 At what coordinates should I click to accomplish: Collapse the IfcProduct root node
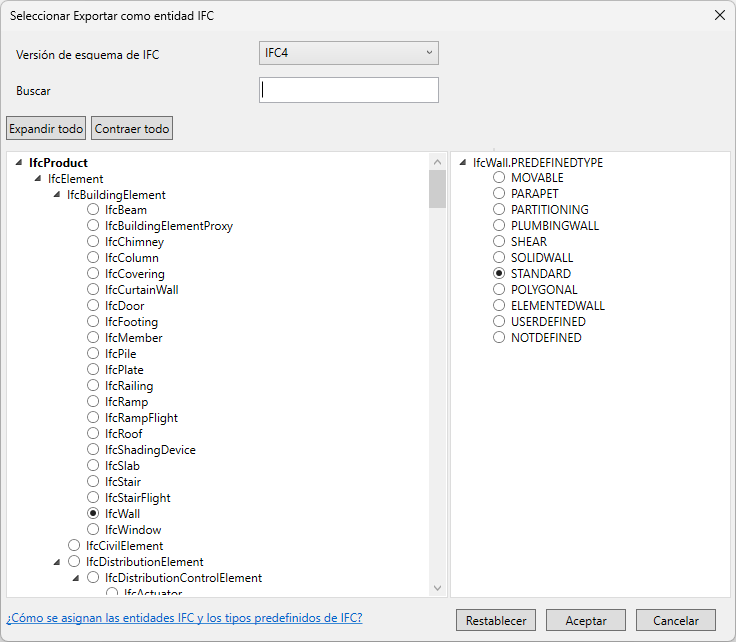coord(20,163)
